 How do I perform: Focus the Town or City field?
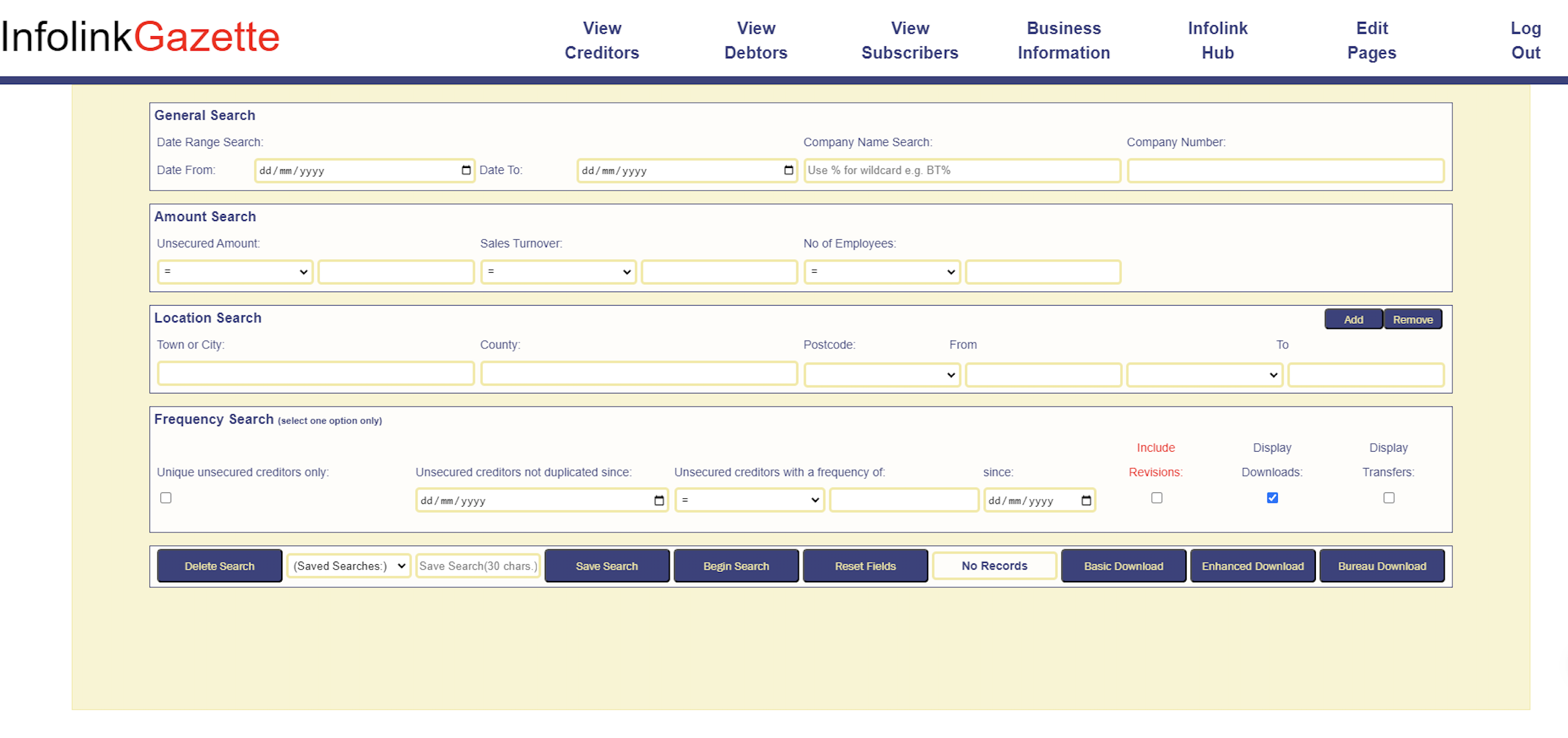click(316, 374)
